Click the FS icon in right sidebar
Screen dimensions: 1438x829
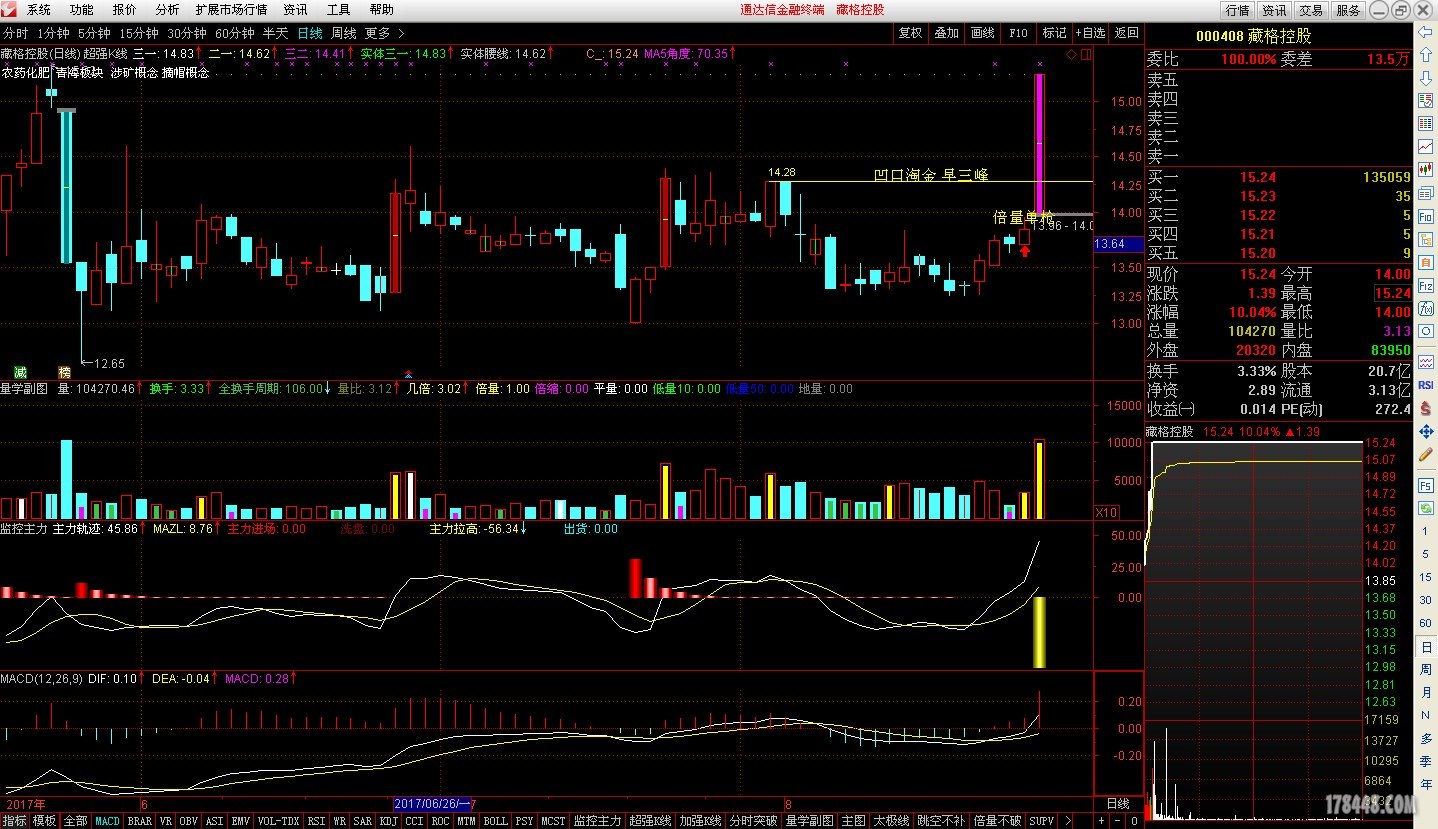(1426, 485)
